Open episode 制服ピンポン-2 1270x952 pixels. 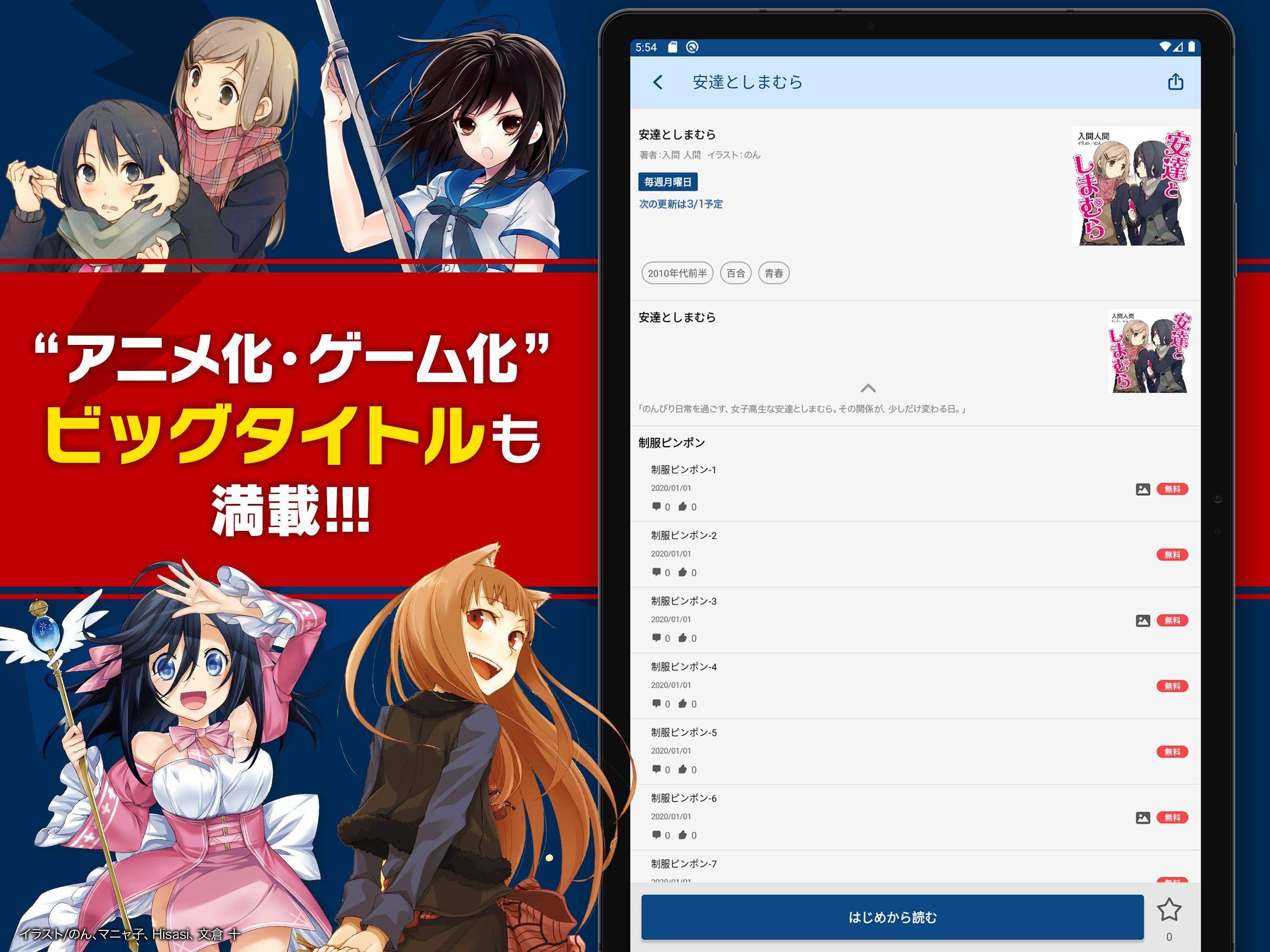coord(915,554)
